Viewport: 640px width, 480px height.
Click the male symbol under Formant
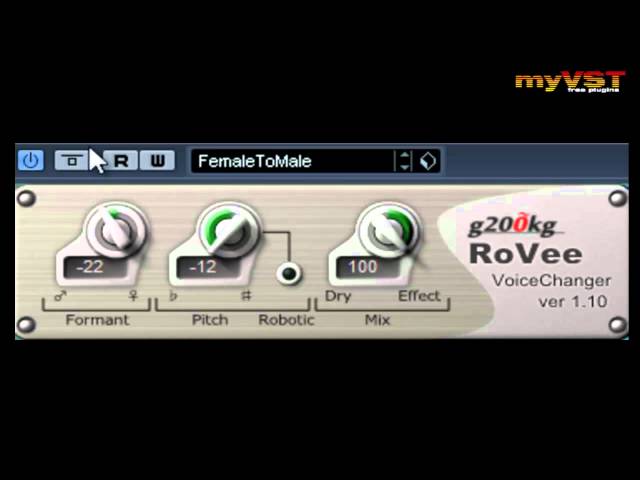click(x=60, y=296)
